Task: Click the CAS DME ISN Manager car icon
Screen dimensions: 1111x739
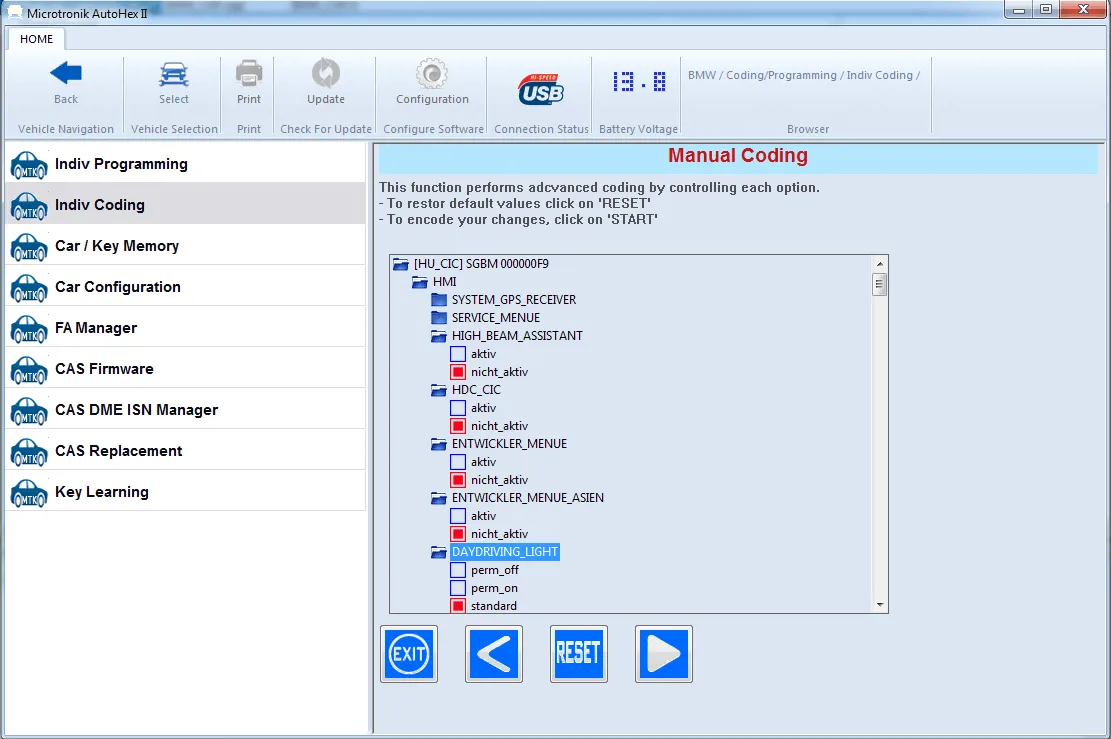Action: (29, 411)
